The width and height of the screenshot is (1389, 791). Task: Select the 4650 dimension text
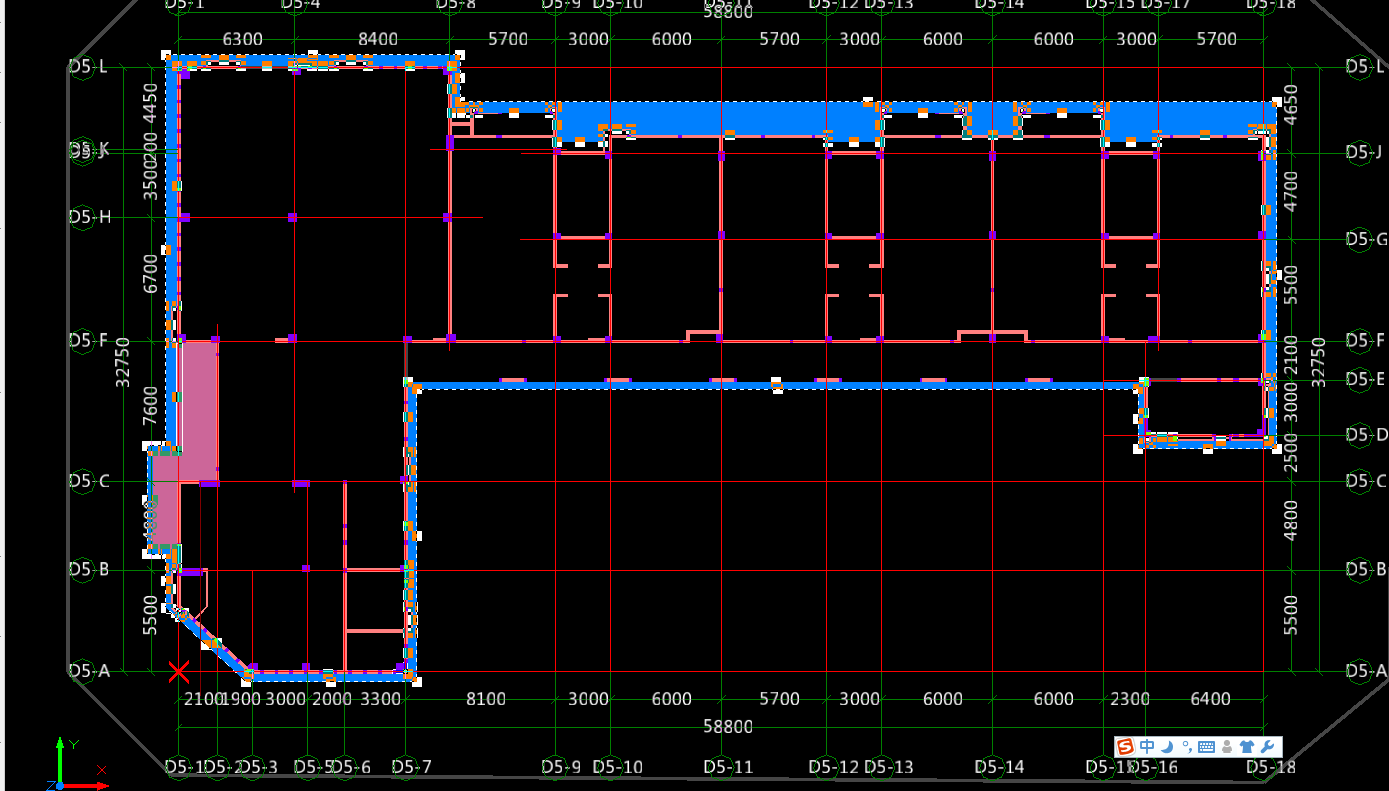[x=1290, y=104]
